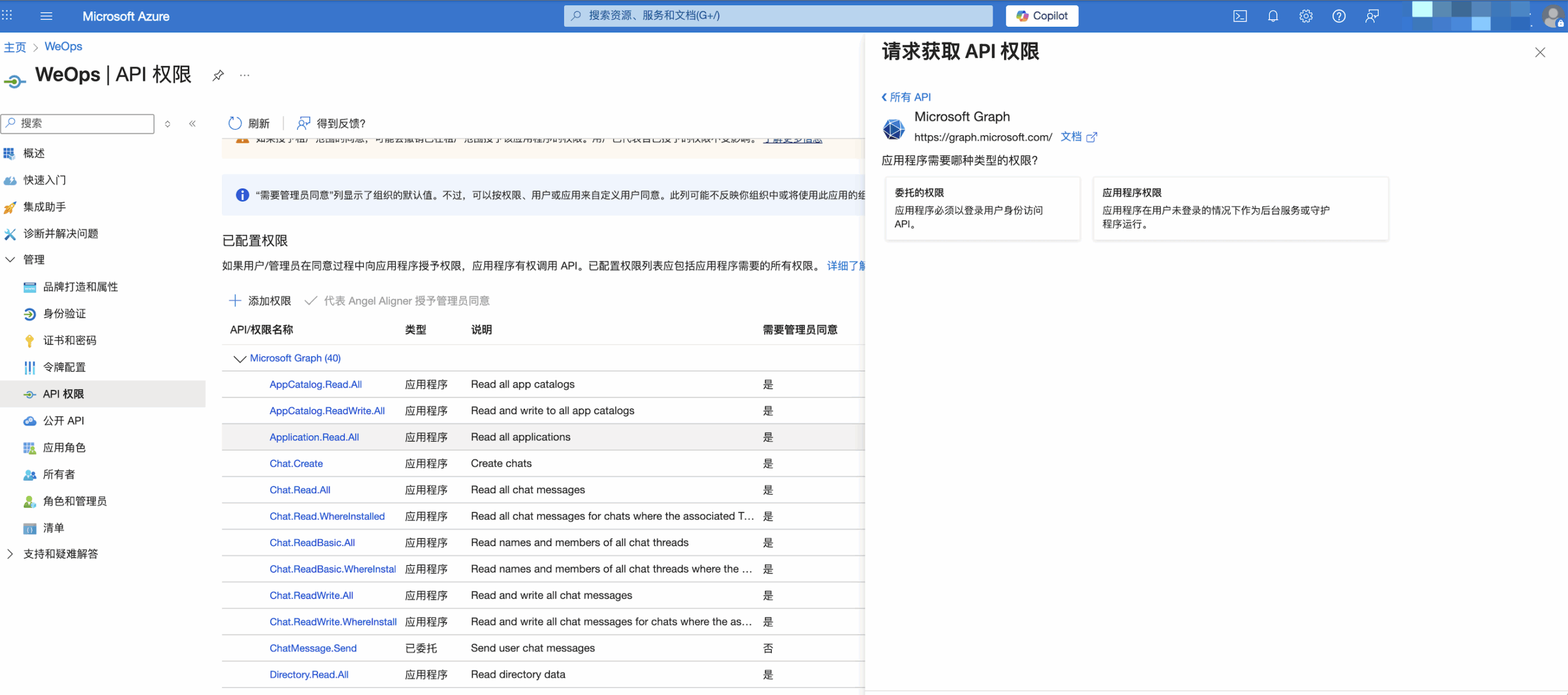Open the more options ellipsis beside title
The image size is (1568, 695).
click(245, 75)
